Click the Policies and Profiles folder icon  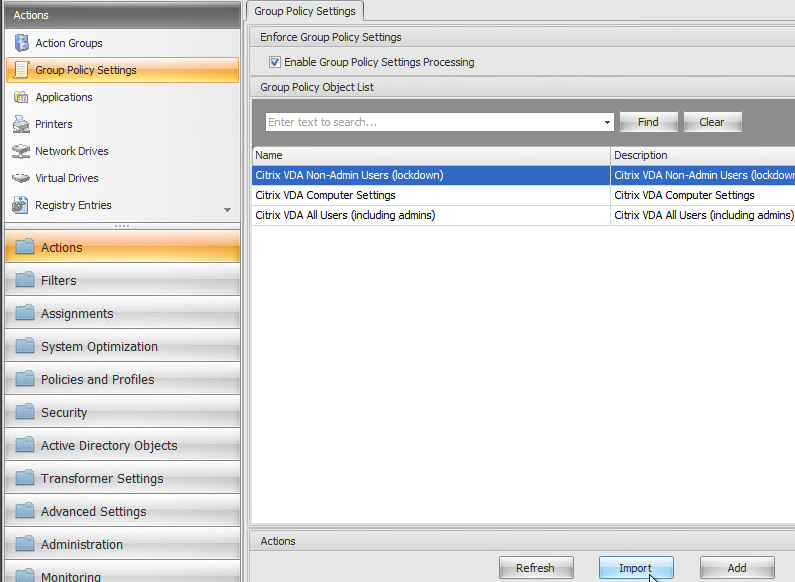[x=24, y=379]
